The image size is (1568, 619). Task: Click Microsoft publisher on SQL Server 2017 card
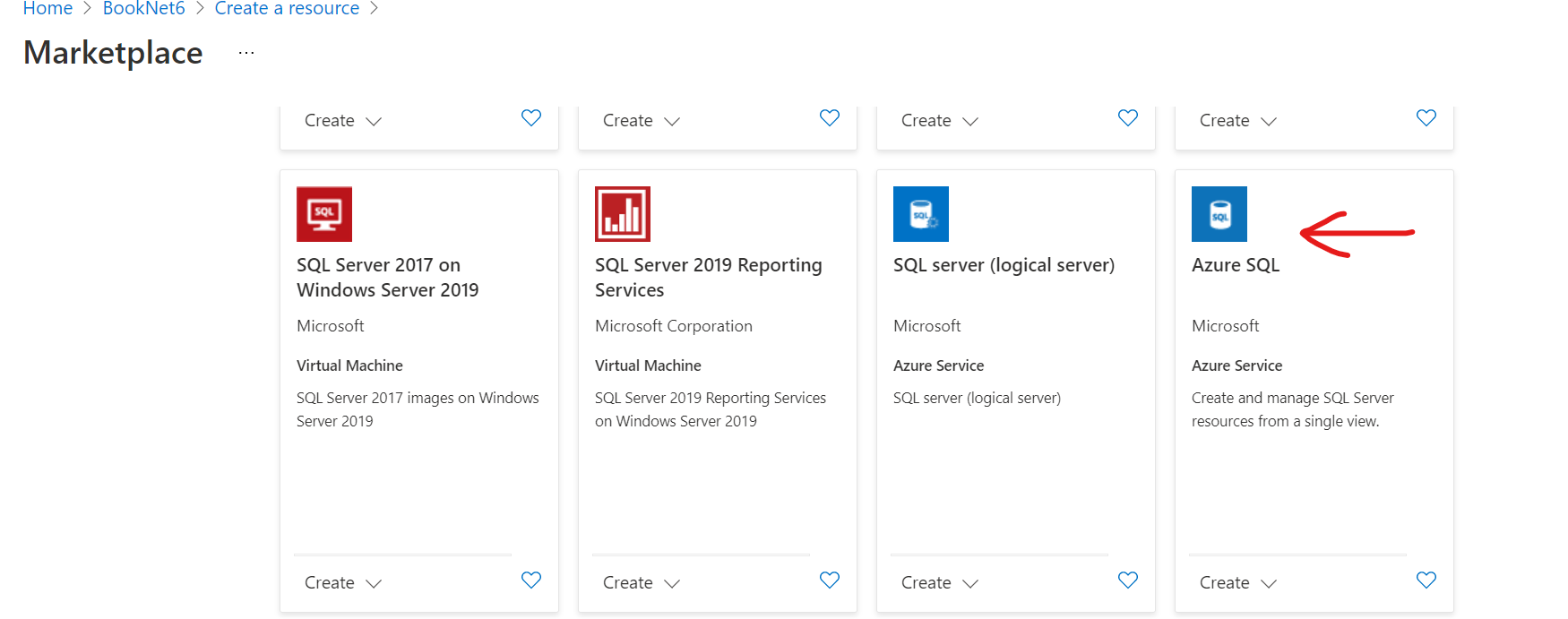(x=330, y=326)
